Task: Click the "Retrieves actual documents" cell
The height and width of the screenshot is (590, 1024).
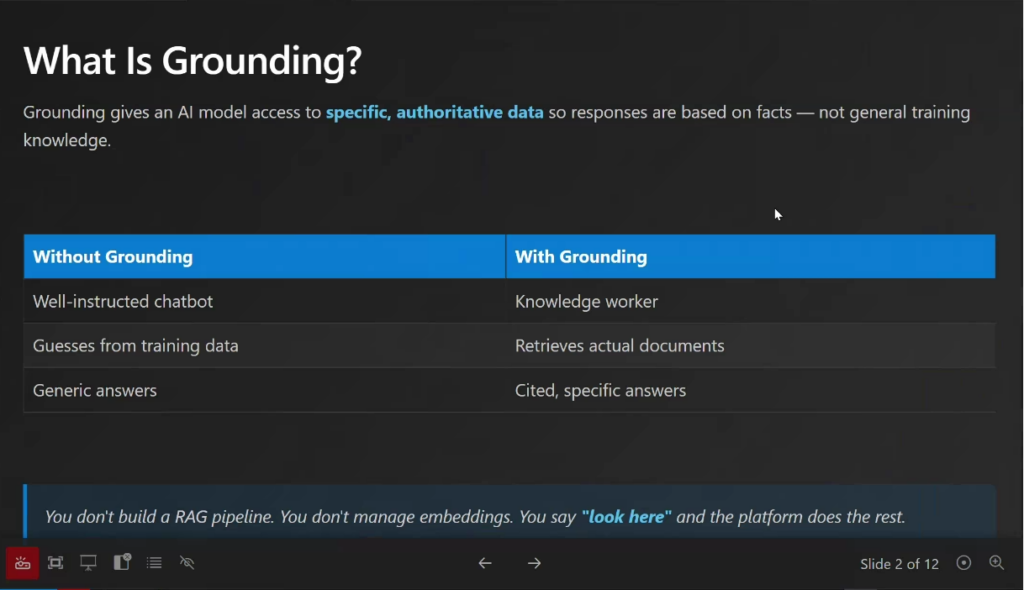Action: tap(619, 346)
